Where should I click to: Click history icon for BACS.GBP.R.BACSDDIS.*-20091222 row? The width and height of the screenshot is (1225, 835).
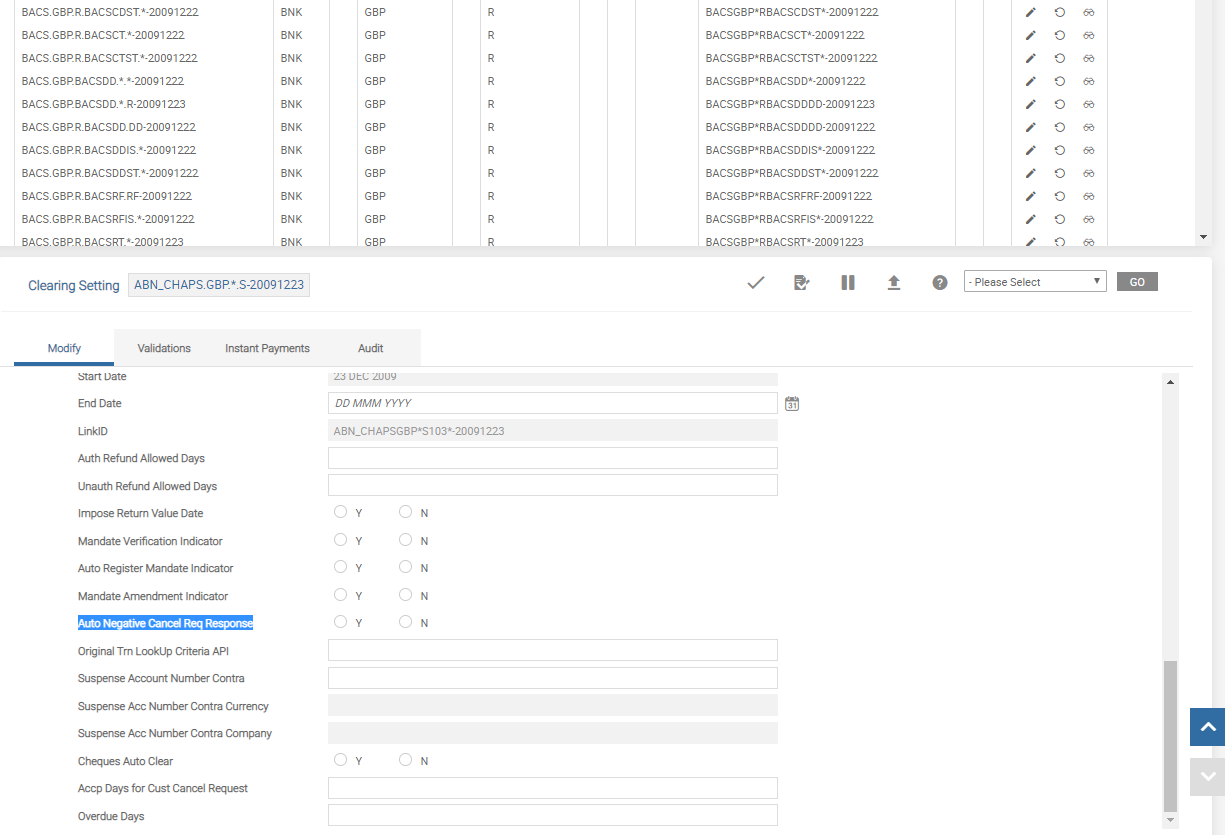pos(1060,150)
